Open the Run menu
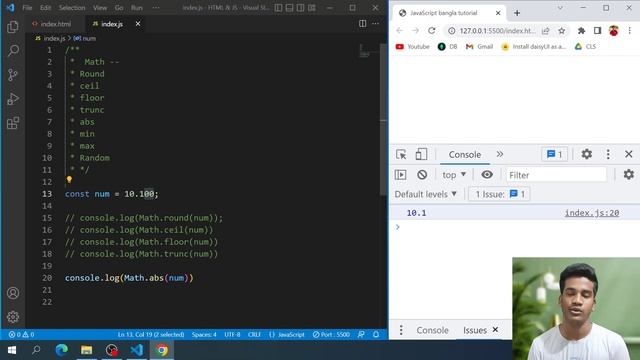Screen dimensions: 640x360 (137, 8)
